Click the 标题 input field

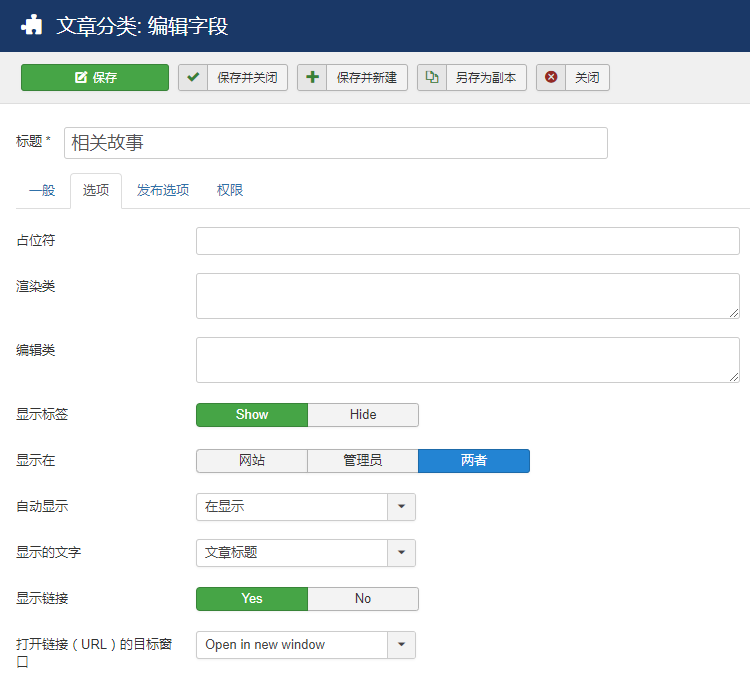[335, 143]
